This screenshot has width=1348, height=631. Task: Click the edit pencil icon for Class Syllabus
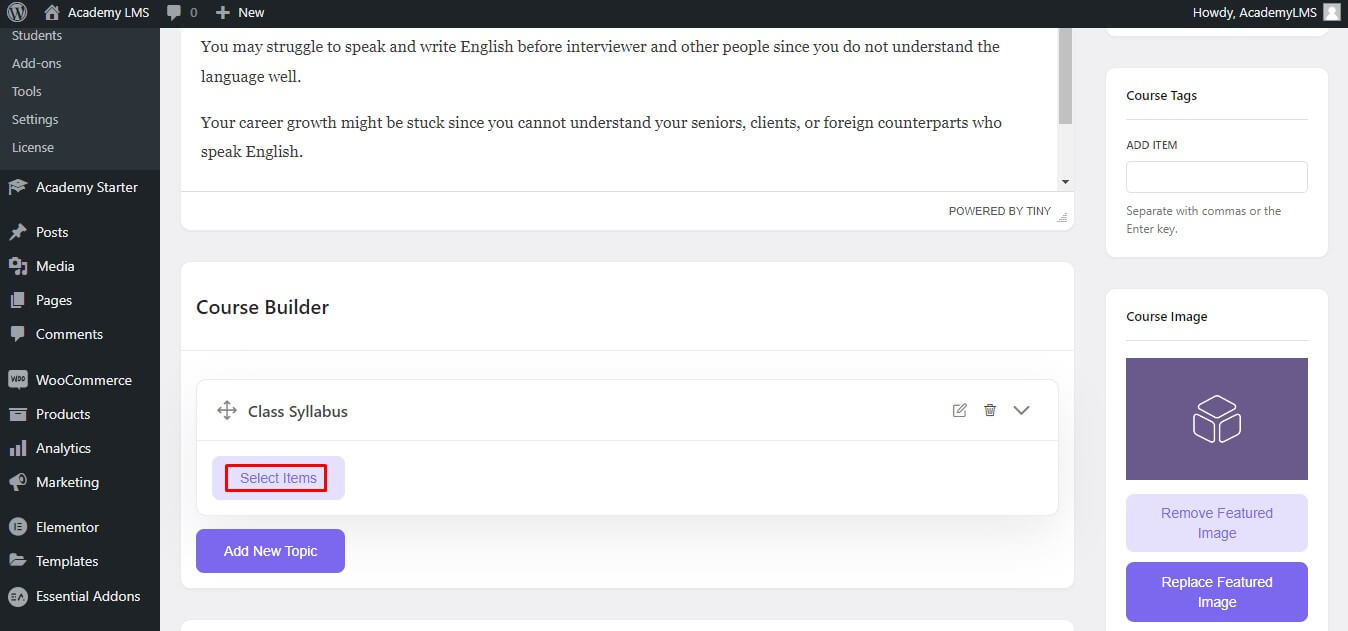click(960, 410)
